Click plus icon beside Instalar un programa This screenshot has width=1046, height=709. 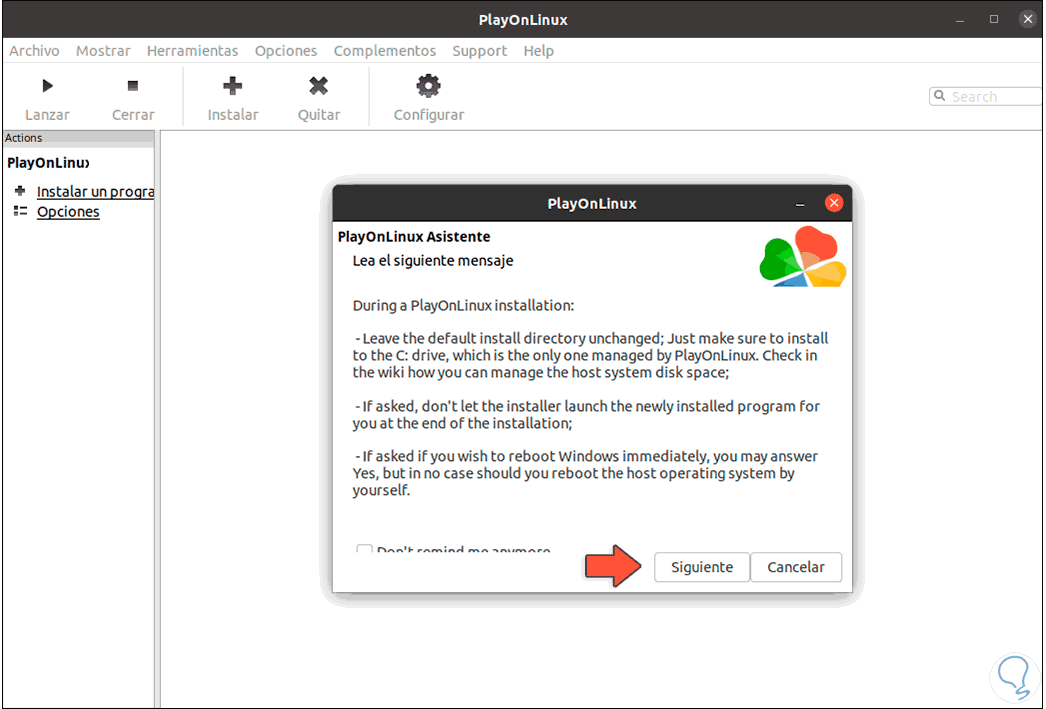point(20,191)
